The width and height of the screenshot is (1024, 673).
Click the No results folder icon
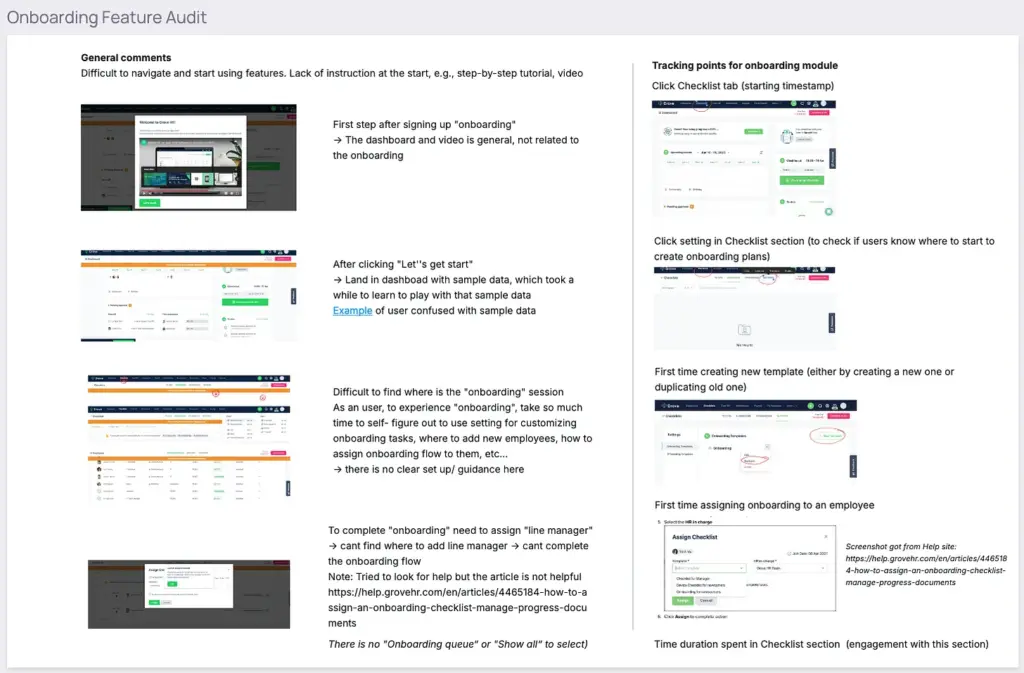(x=743, y=328)
